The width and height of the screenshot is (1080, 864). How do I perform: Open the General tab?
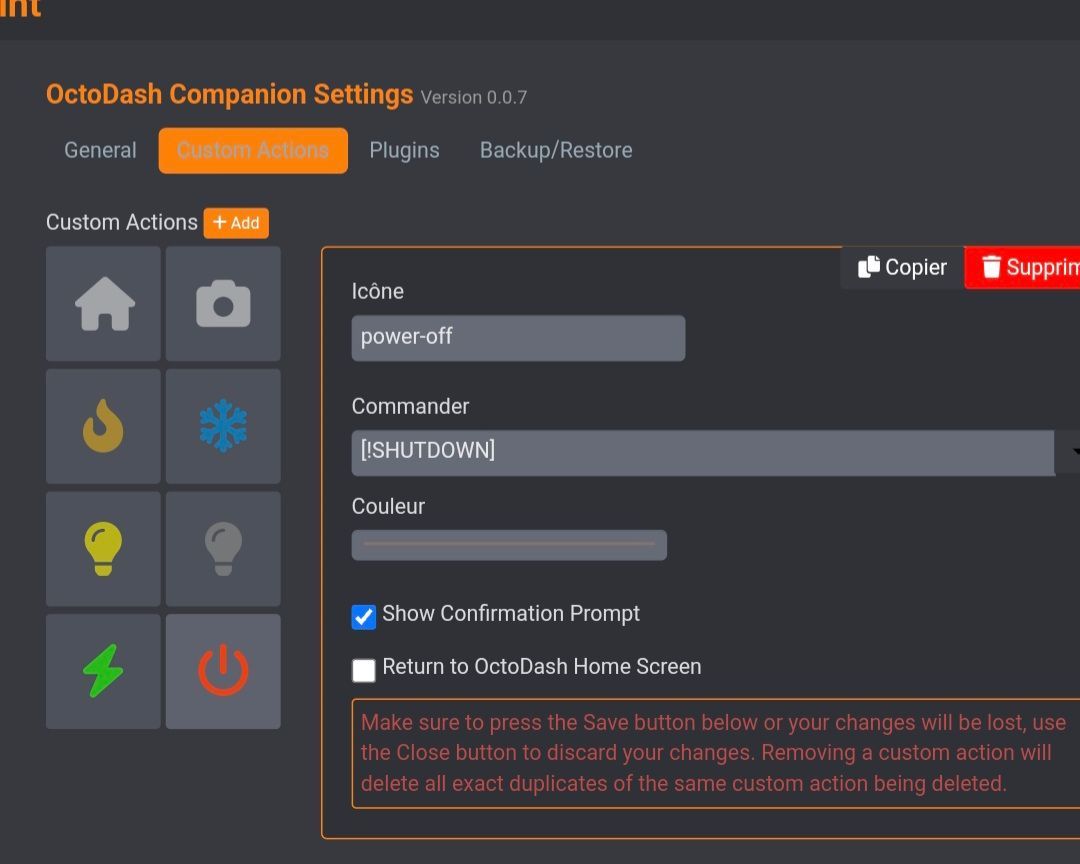click(x=101, y=150)
